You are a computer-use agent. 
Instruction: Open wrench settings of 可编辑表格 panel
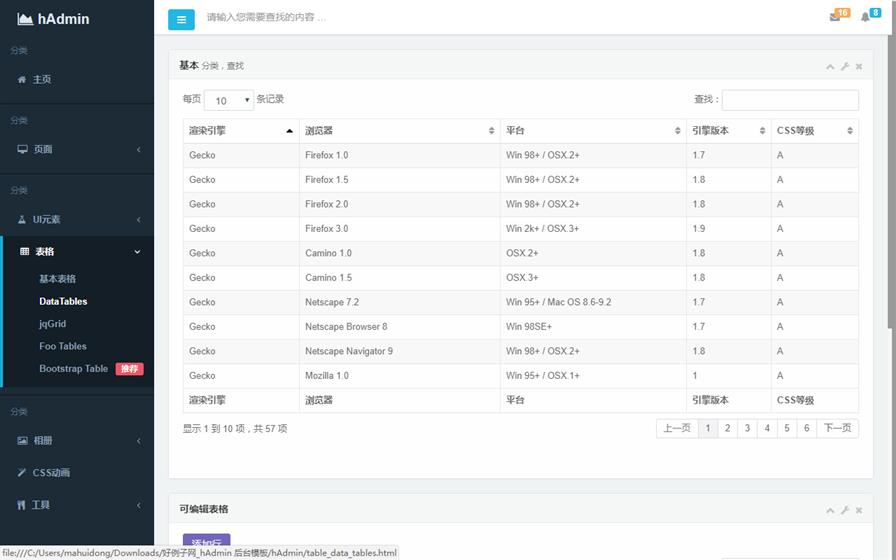click(x=845, y=510)
